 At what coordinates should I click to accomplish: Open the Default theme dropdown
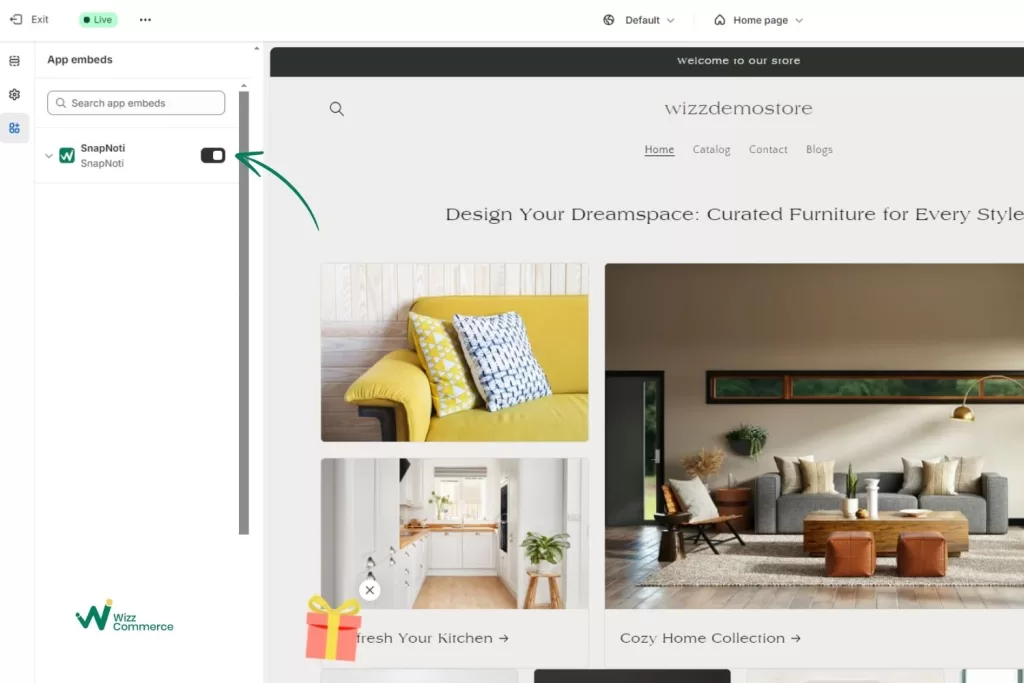639,20
